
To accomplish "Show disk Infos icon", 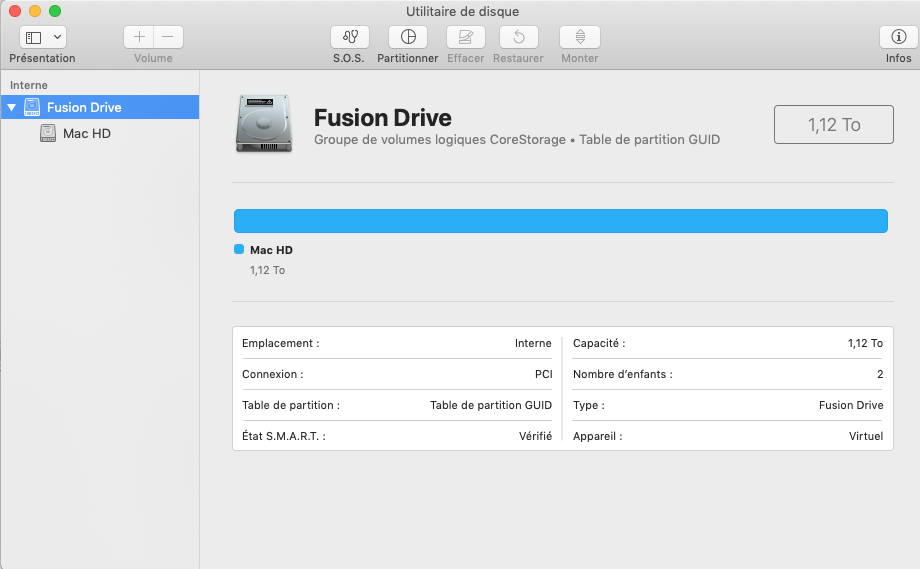I will click(898, 37).
